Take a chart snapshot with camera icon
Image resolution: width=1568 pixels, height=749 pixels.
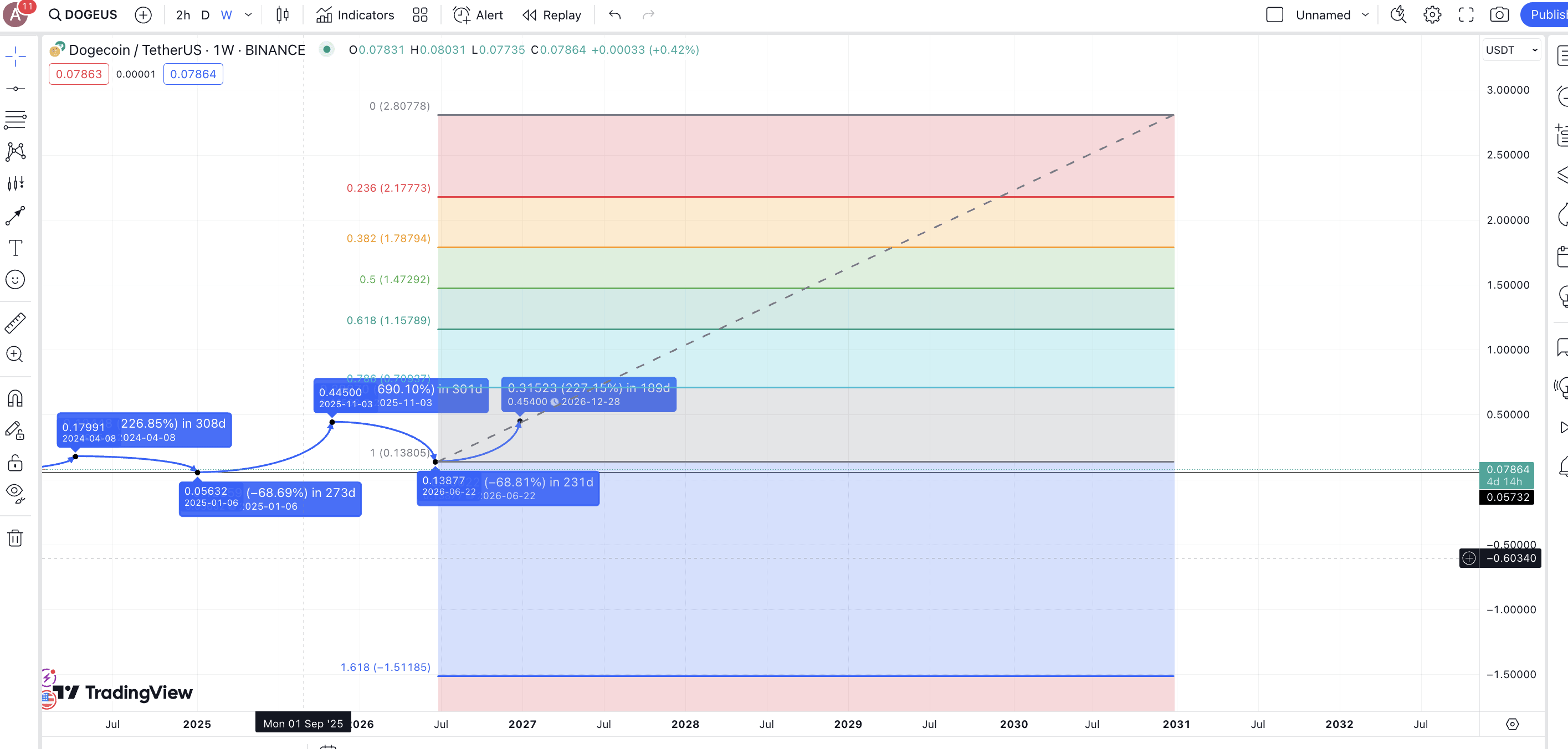tap(1499, 14)
